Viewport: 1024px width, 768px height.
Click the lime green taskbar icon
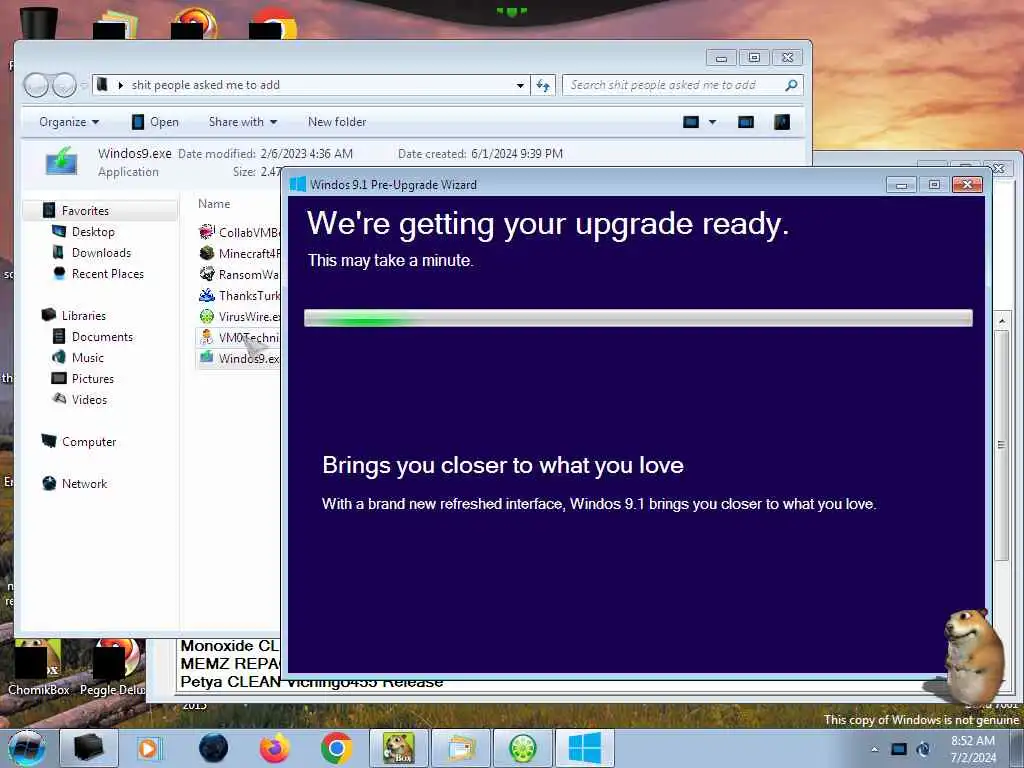pyautogui.click(x=522, y=748)
